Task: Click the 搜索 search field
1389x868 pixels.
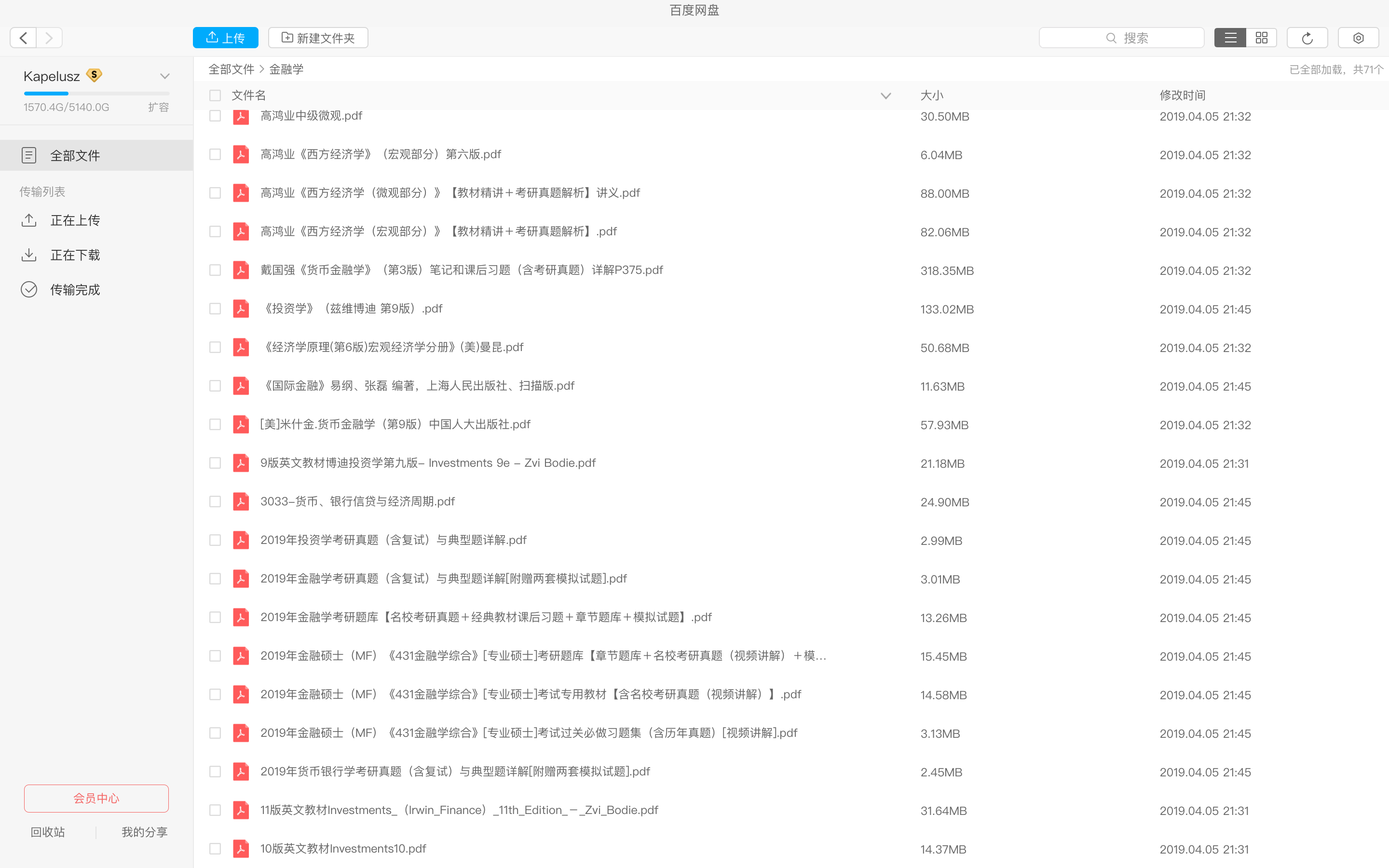Action: click(1121, 38)
